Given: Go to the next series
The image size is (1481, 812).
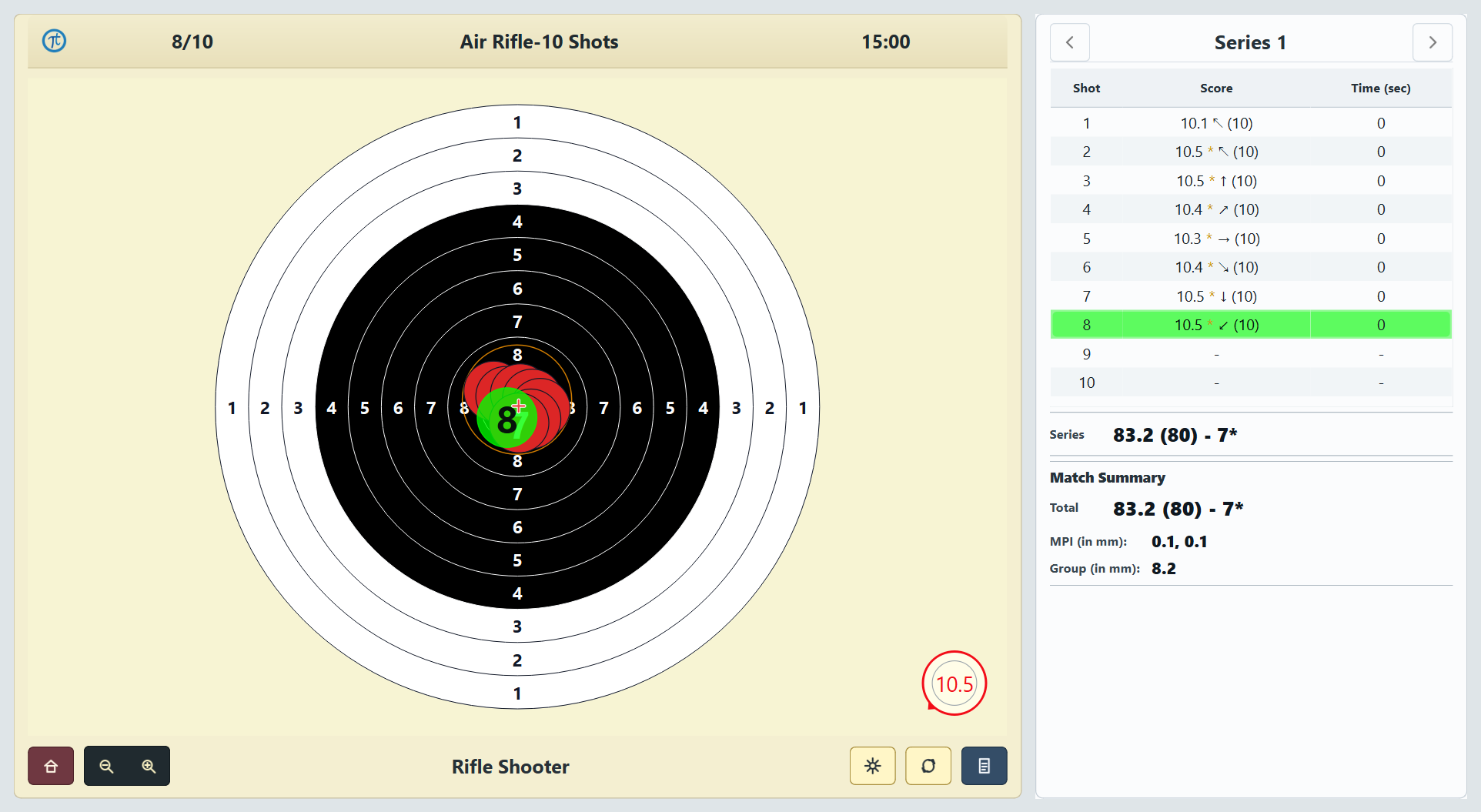Looking at the screenshot, I should tap(1433, 42).
